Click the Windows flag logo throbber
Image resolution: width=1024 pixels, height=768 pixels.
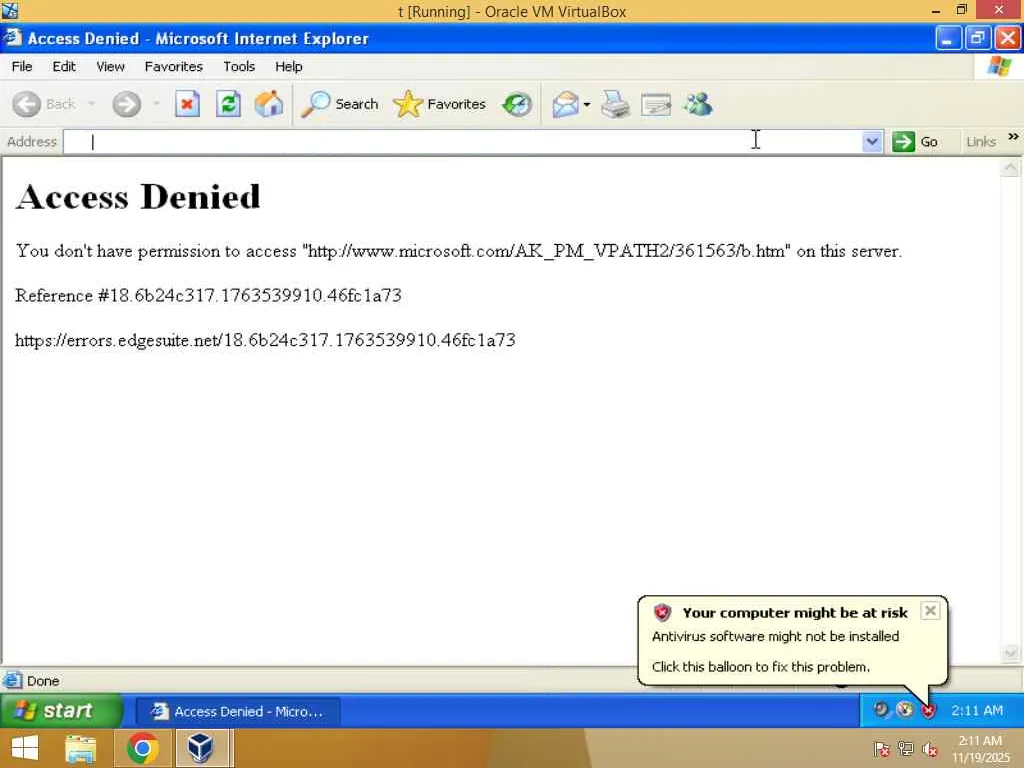999,66
